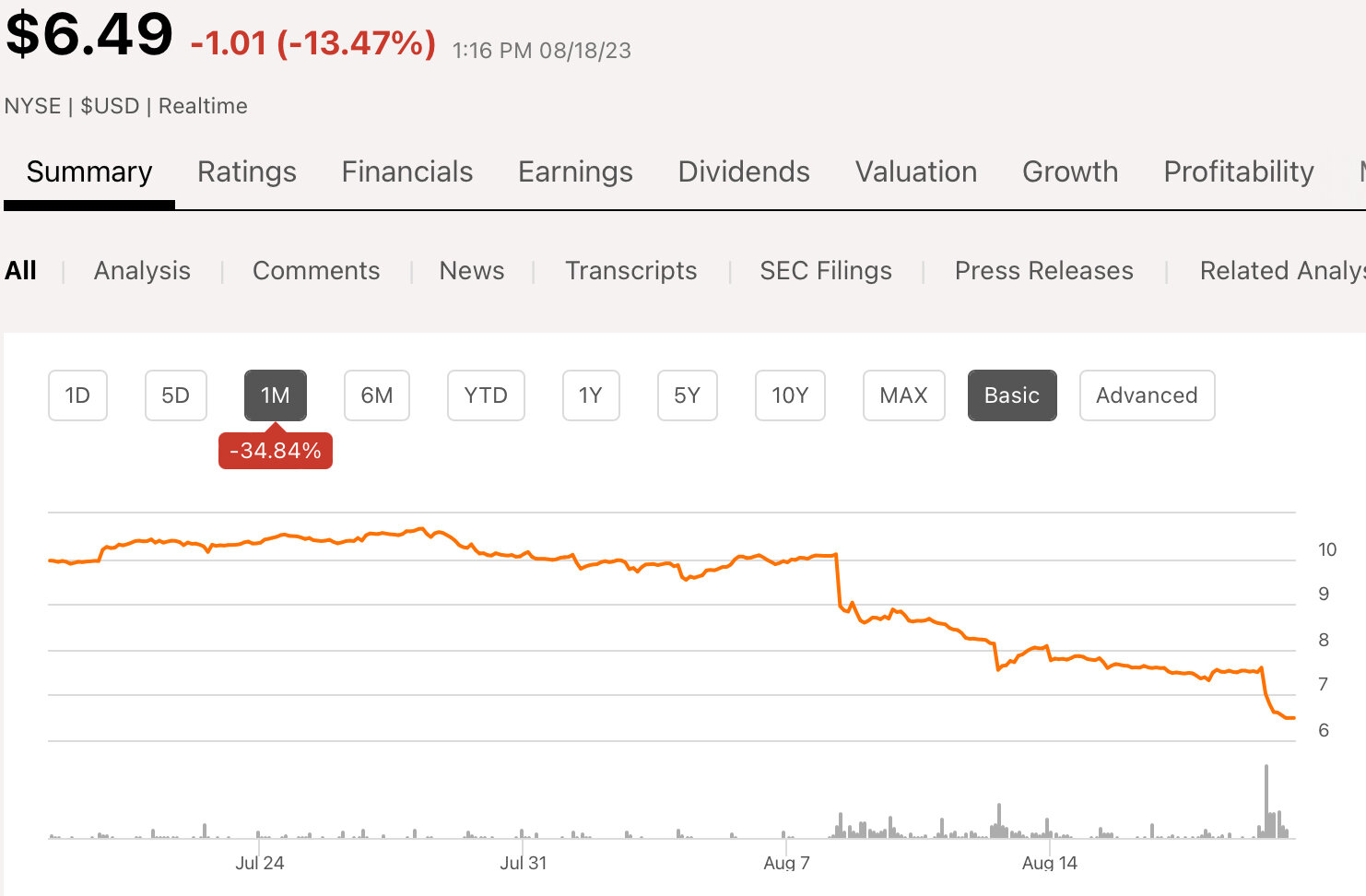The image size is (1366, 896).
Task: Show the Profitability tab
Action: 1238,172
